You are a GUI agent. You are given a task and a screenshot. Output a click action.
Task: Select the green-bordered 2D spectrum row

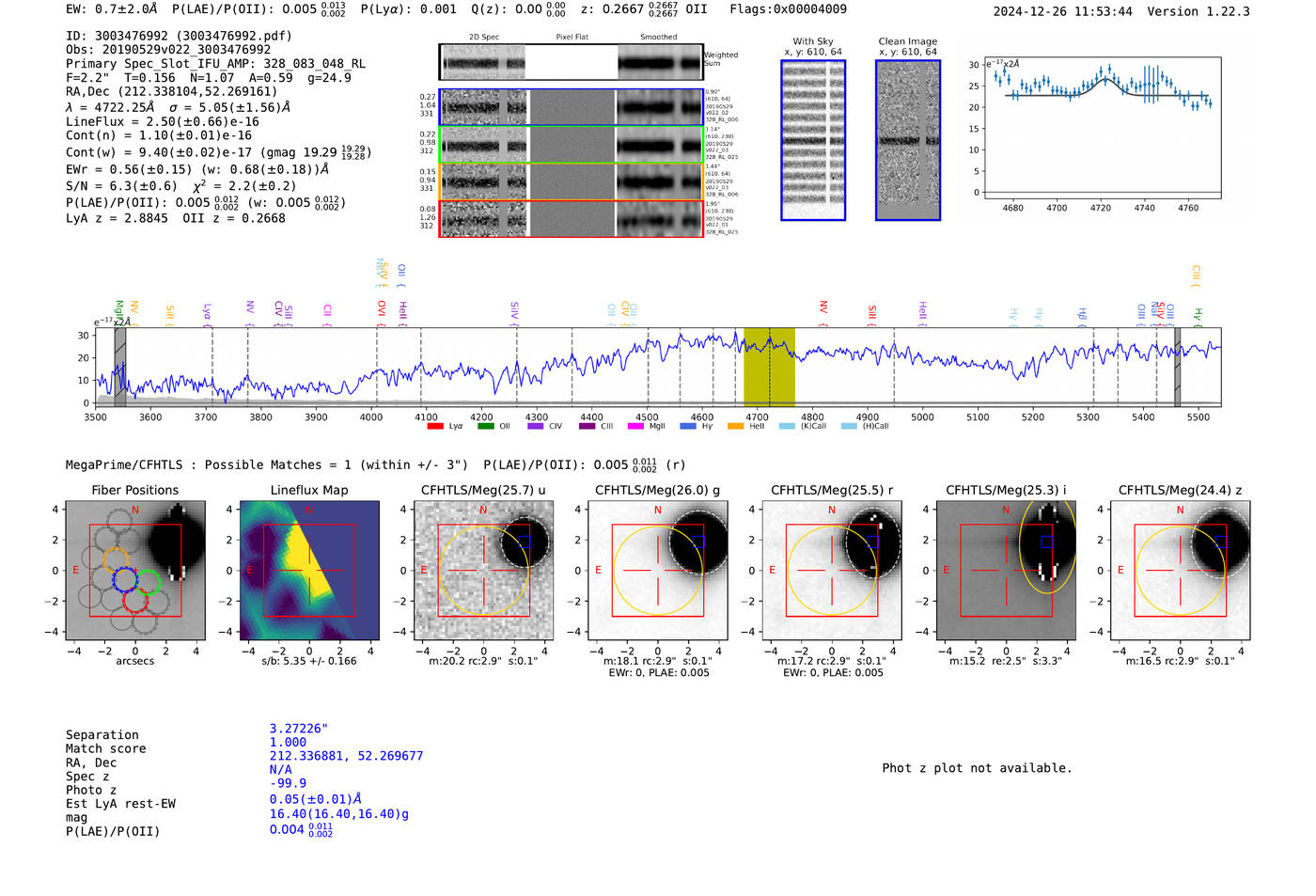tap(572, 145)
